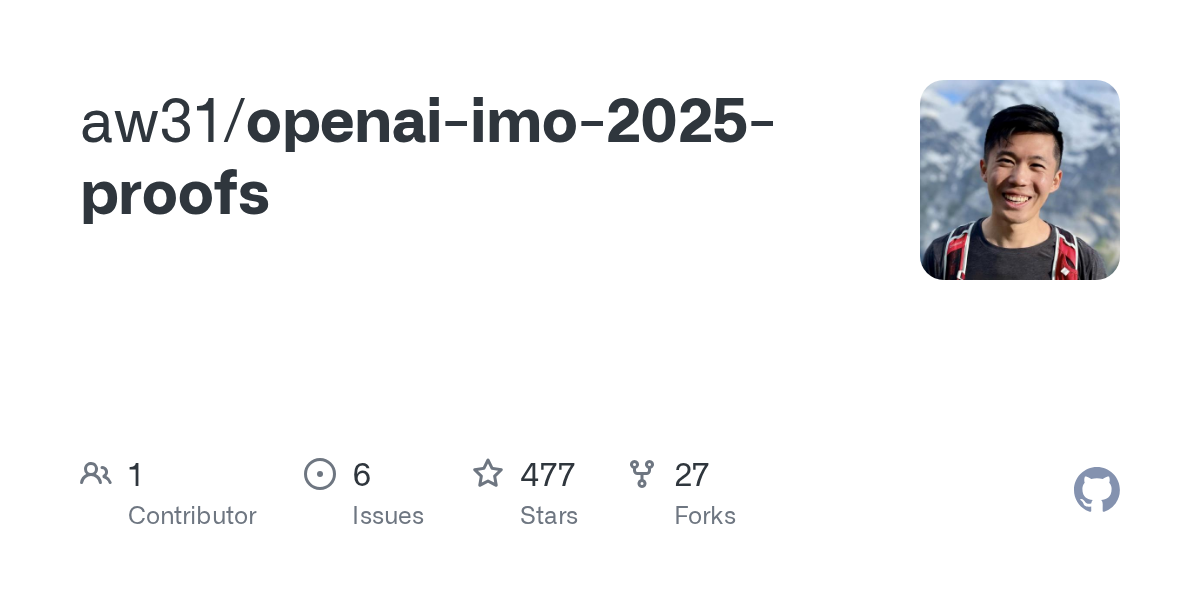Select the "Contributor" label
The width and height of the screenshot is (1200, 600).
point(192,516)
